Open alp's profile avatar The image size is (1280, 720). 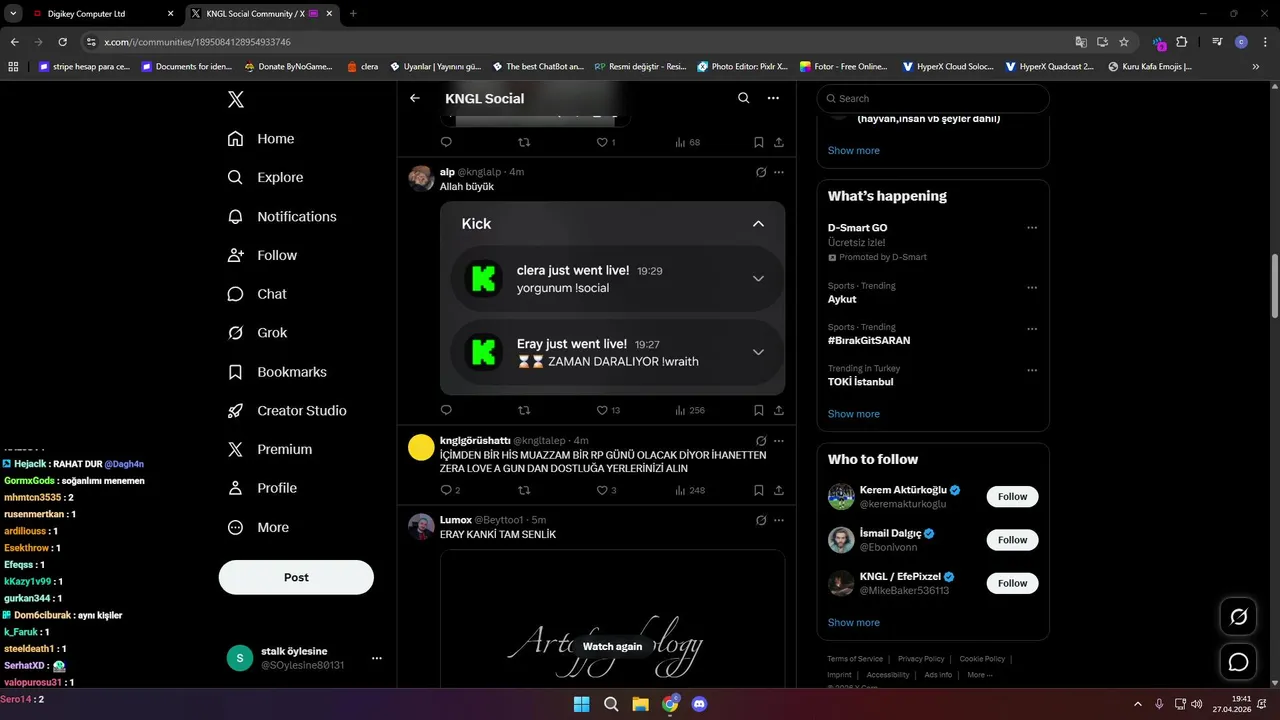pyautogui.click(x=421, y=179)
